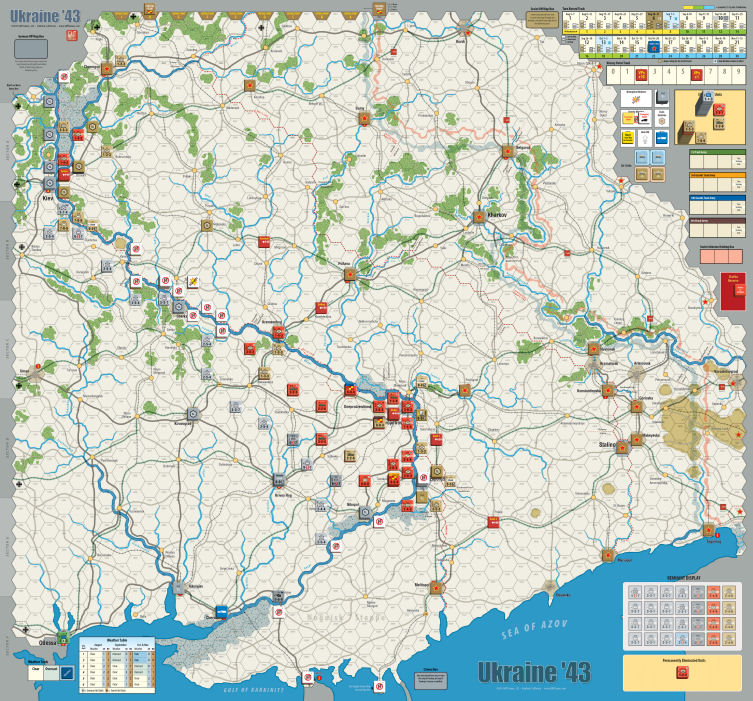Click the first blue Air Units box

click(643, 157)
